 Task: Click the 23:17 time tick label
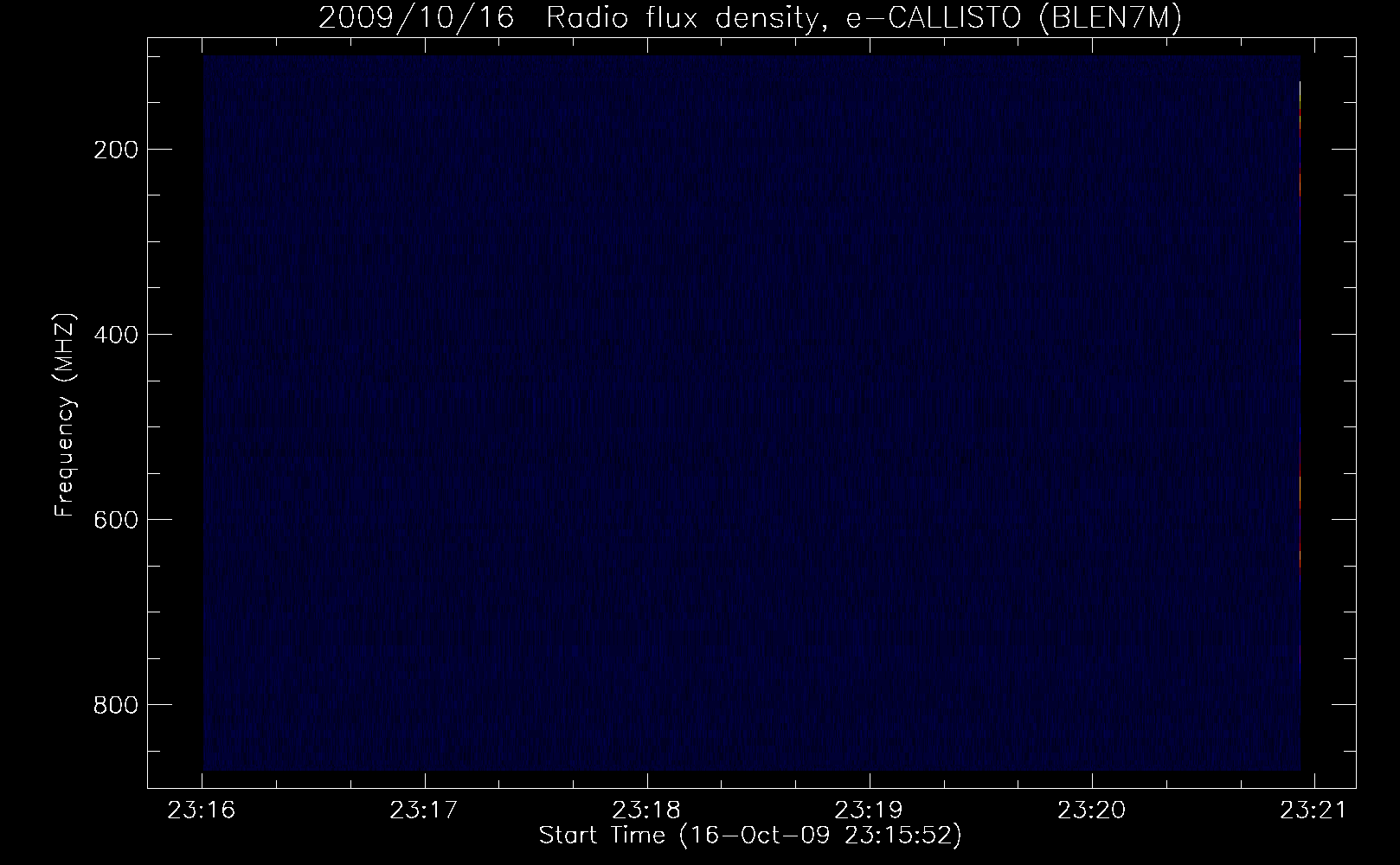[425, 811]
